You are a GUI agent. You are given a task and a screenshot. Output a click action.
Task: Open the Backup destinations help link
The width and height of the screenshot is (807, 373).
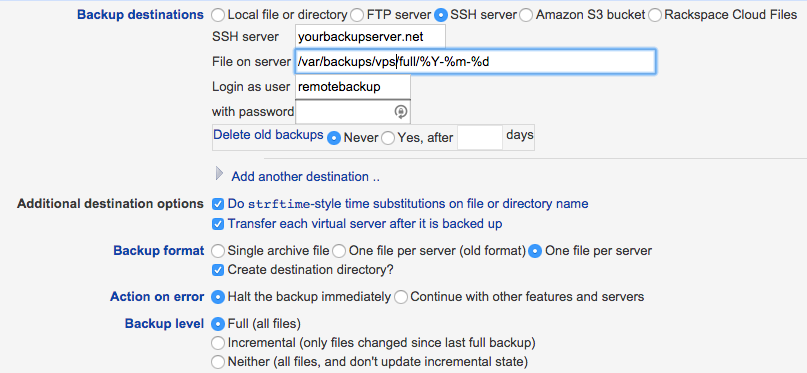click(141, 15)
